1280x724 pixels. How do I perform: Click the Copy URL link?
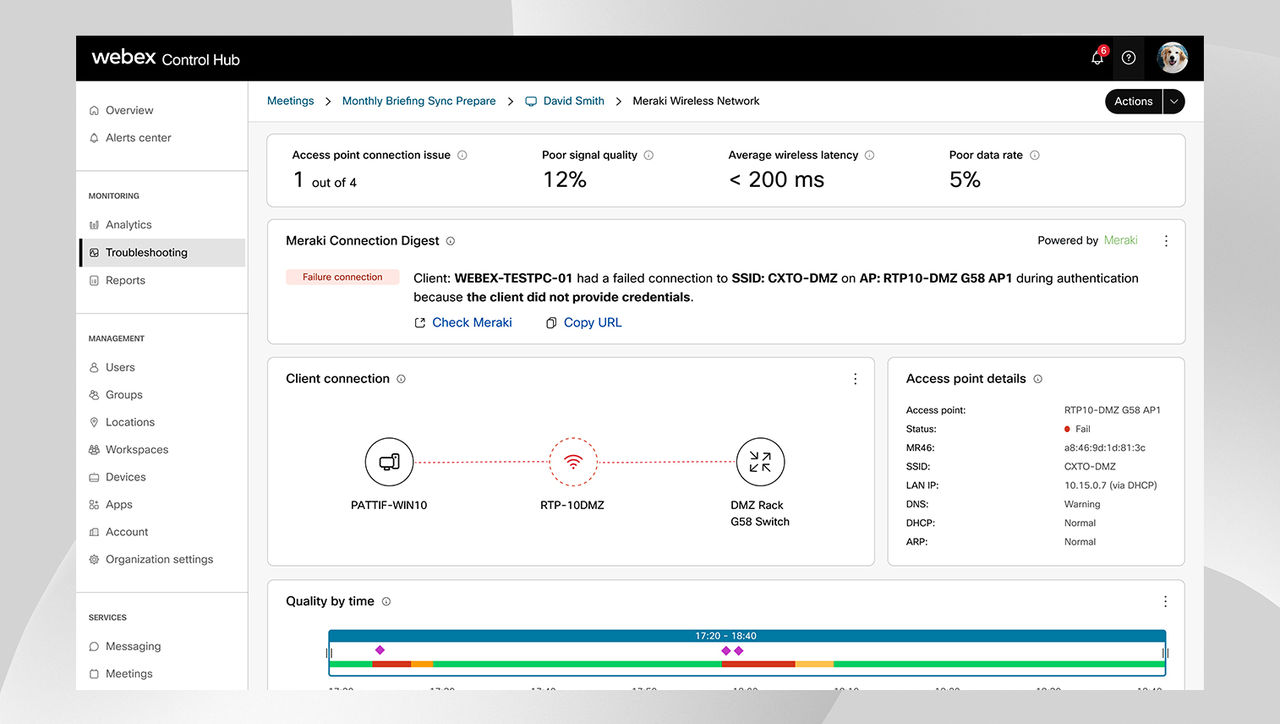[584, 323]
